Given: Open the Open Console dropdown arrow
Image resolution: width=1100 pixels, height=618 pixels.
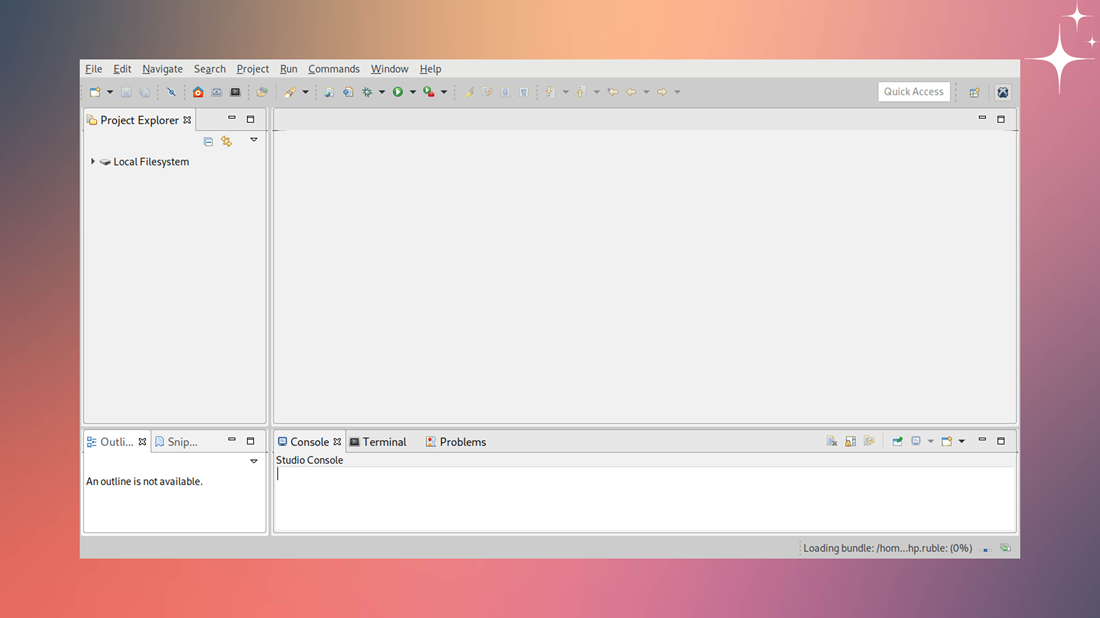Looking at the screenshot, I should 962,441.
